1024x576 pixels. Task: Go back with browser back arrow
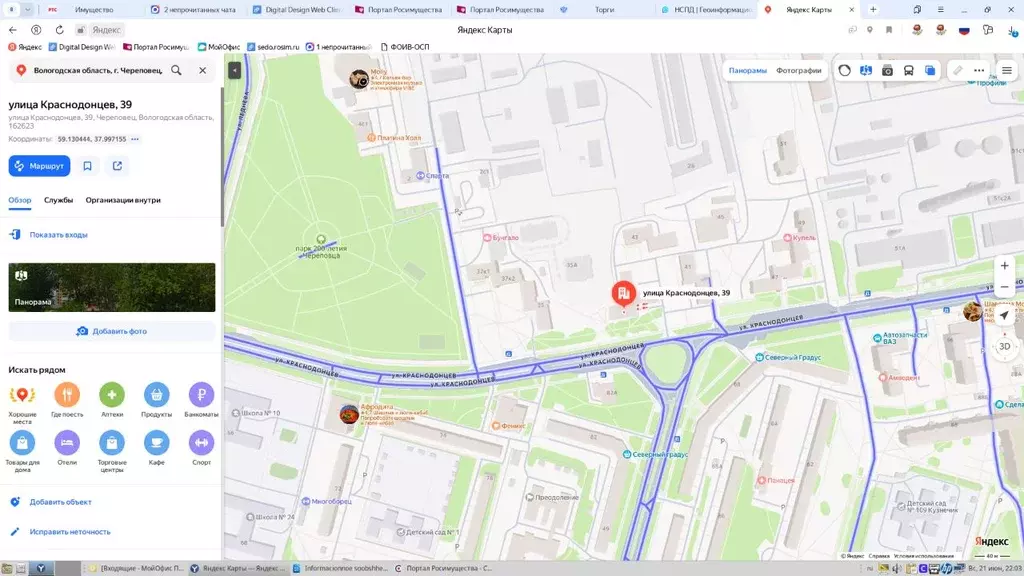[x=12, y=30]
